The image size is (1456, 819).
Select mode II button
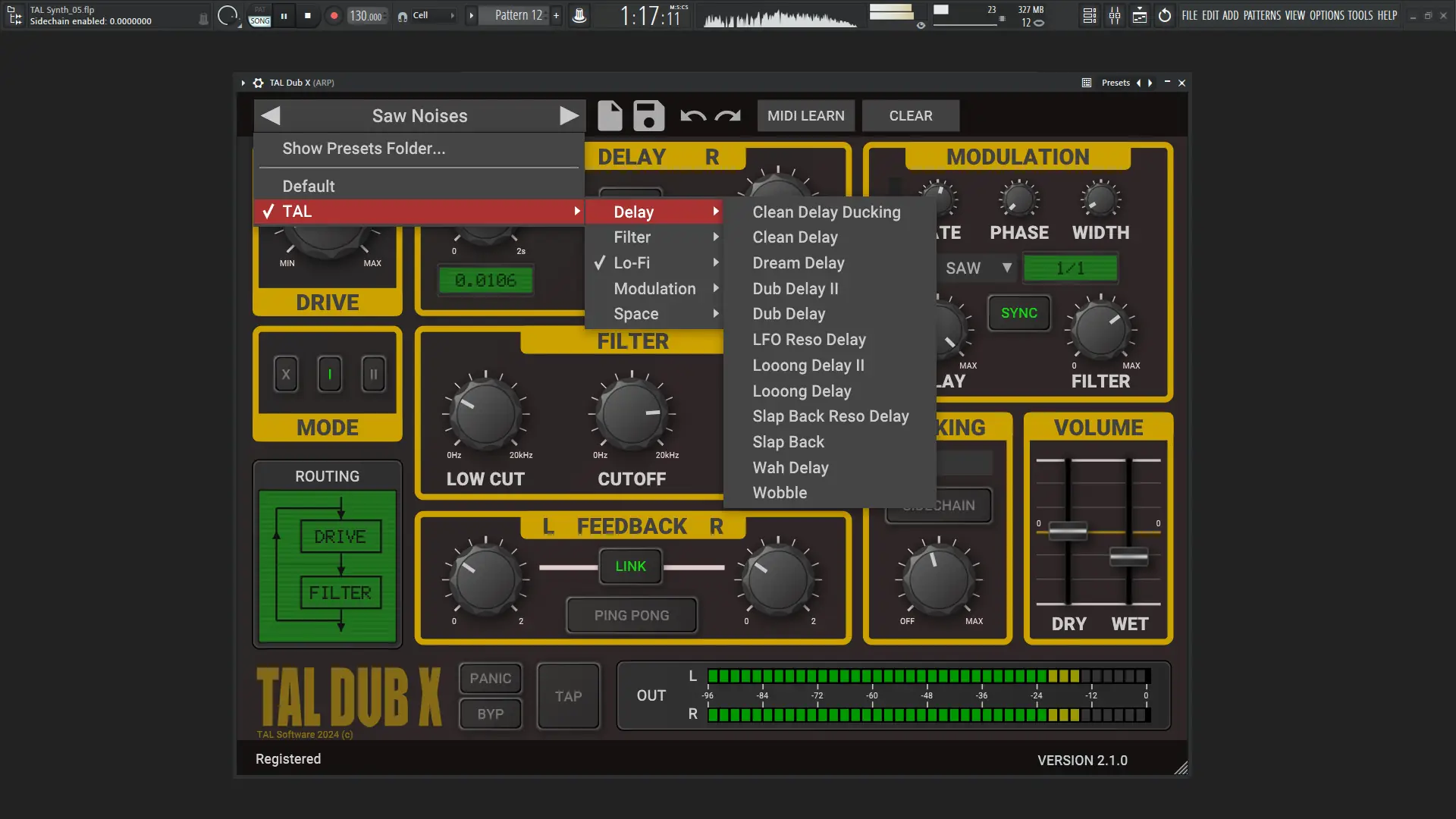[x=373, y=374]
